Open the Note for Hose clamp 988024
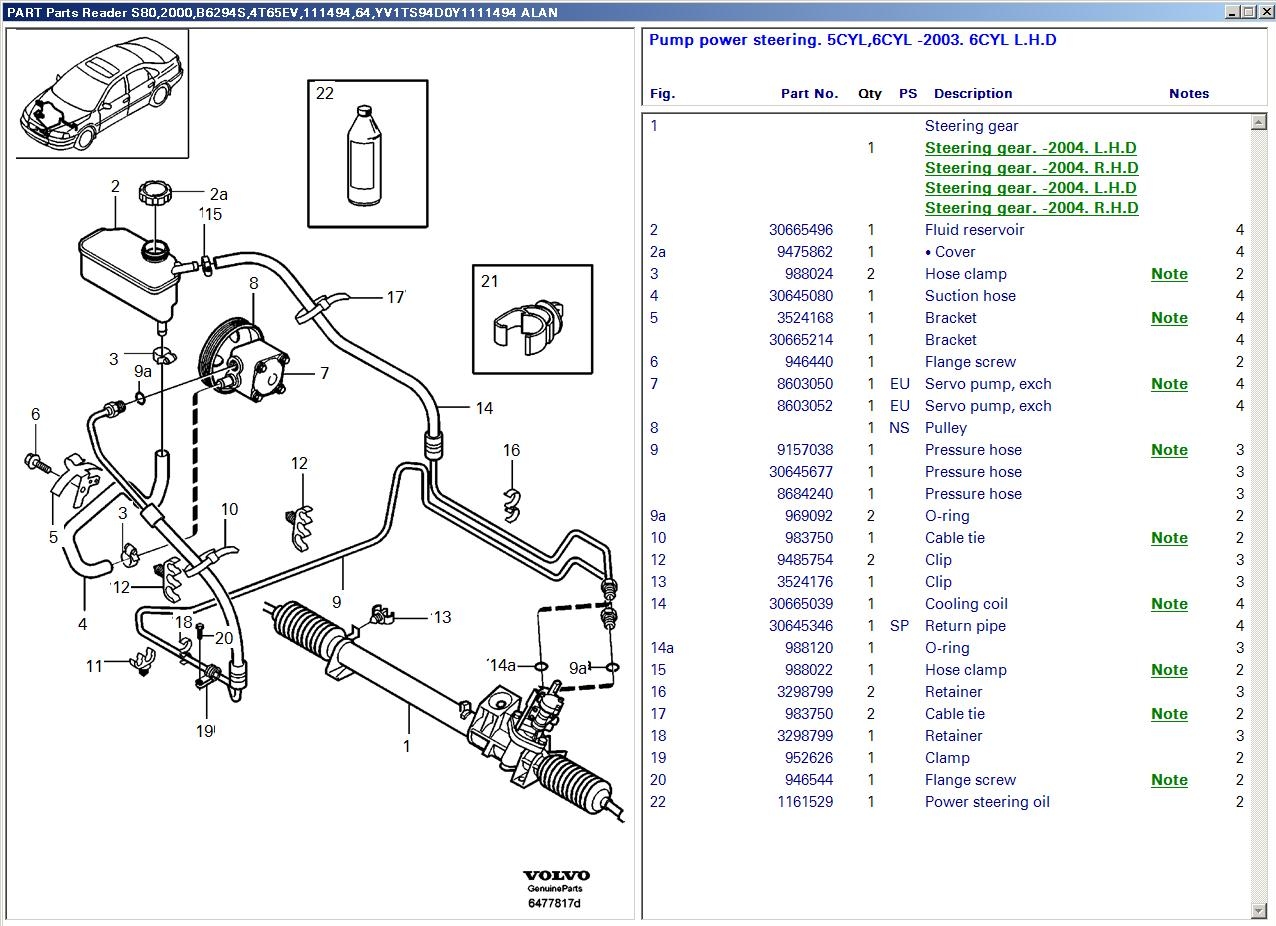Image resolution: width=1276 pixels, height=926 pixels. pyautogui.click(x=1169, y=274)
